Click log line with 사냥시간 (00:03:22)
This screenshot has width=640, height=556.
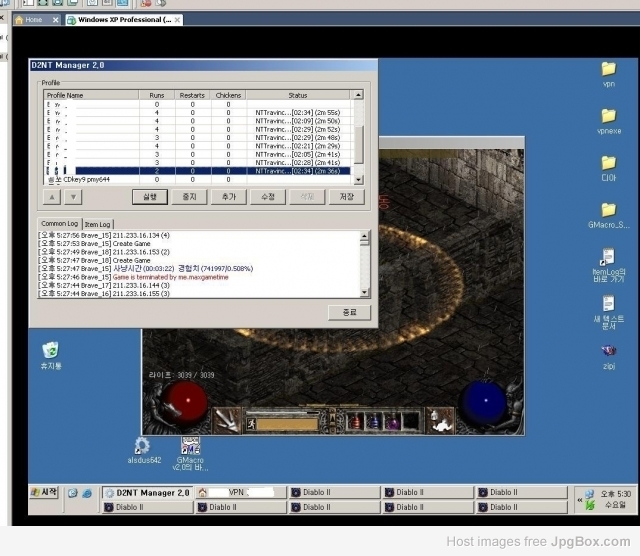pos(146,269)
